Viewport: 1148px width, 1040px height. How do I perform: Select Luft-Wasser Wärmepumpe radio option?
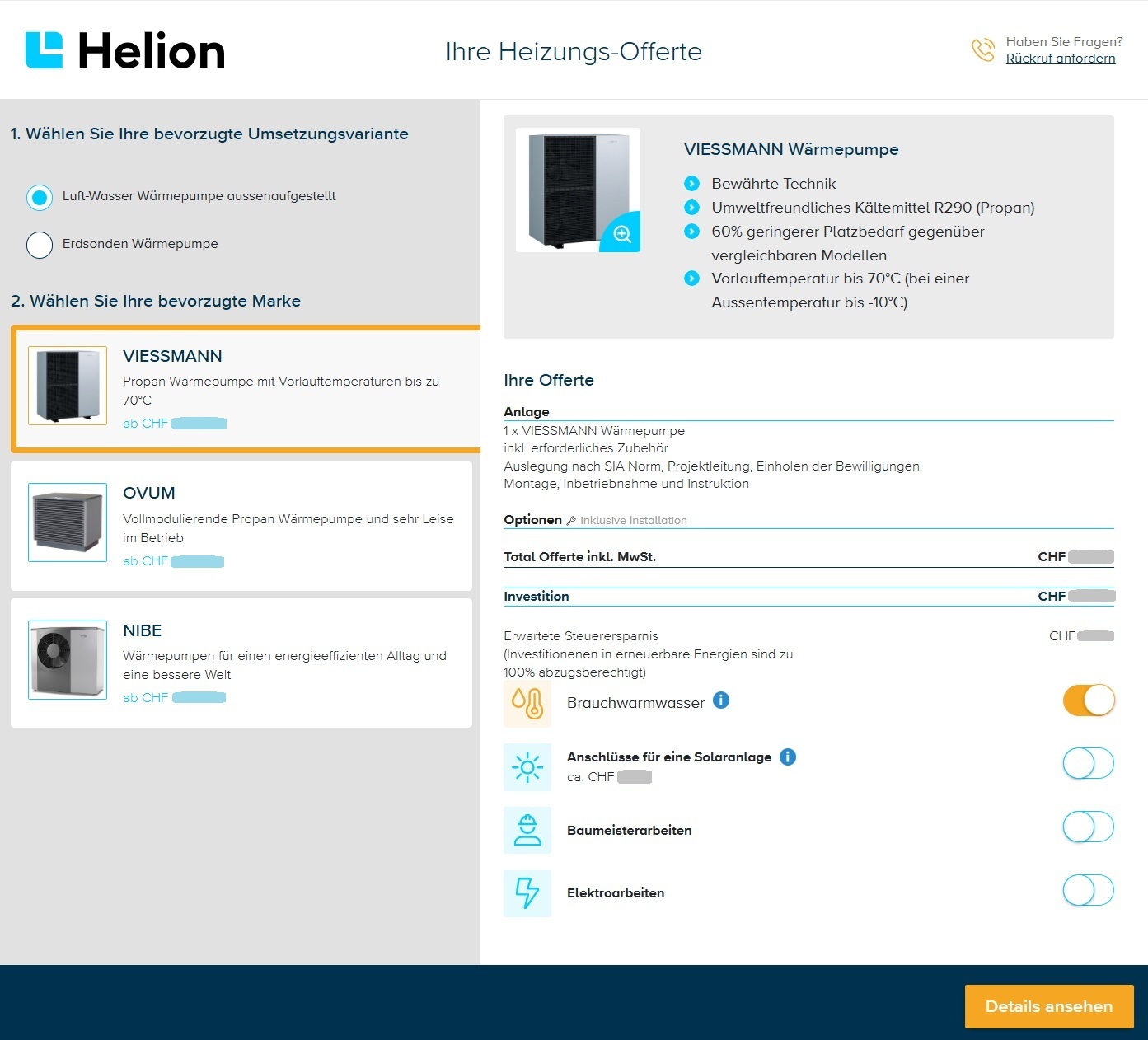[x=40, y=197]
